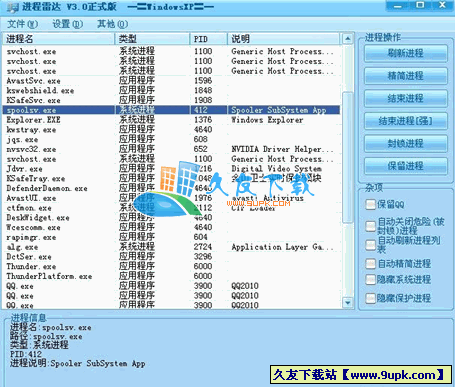Check the 隐藏系统进程 option

click(x=370, y=279)
